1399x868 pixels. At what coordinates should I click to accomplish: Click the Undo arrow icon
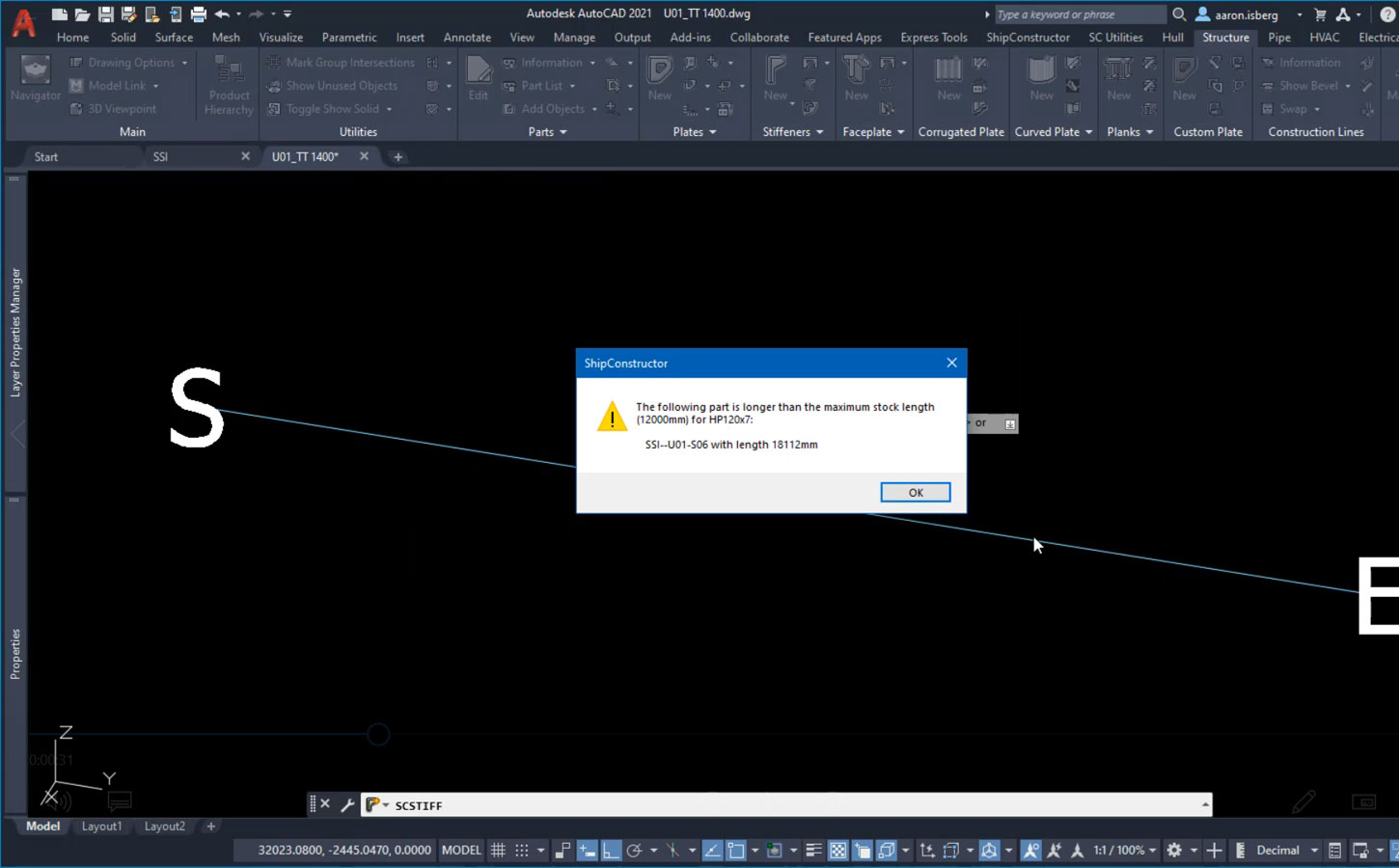click(x=222, y=14)
